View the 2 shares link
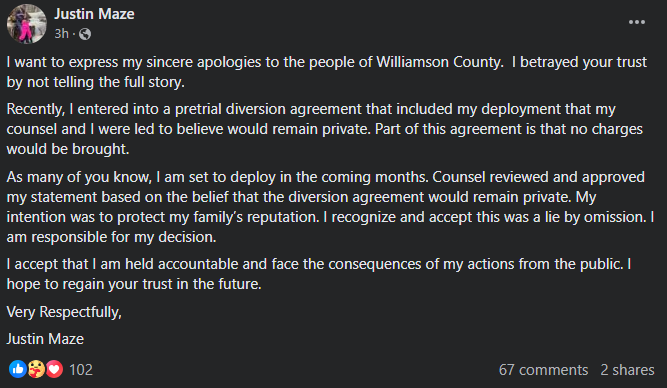 [627, 370]
